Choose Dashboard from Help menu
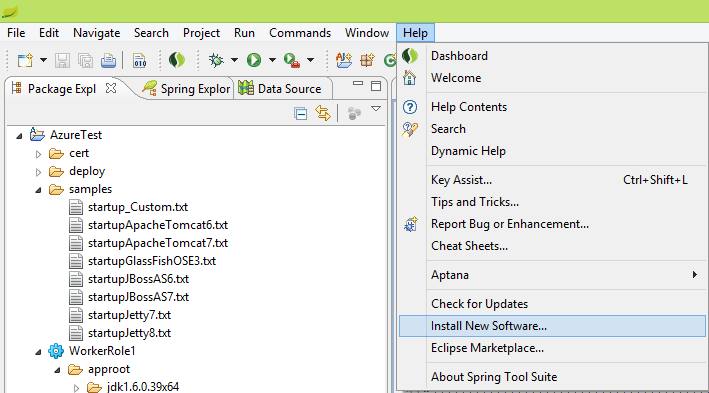The height and width of the screenshot is (393, 709). coord(552,56)
